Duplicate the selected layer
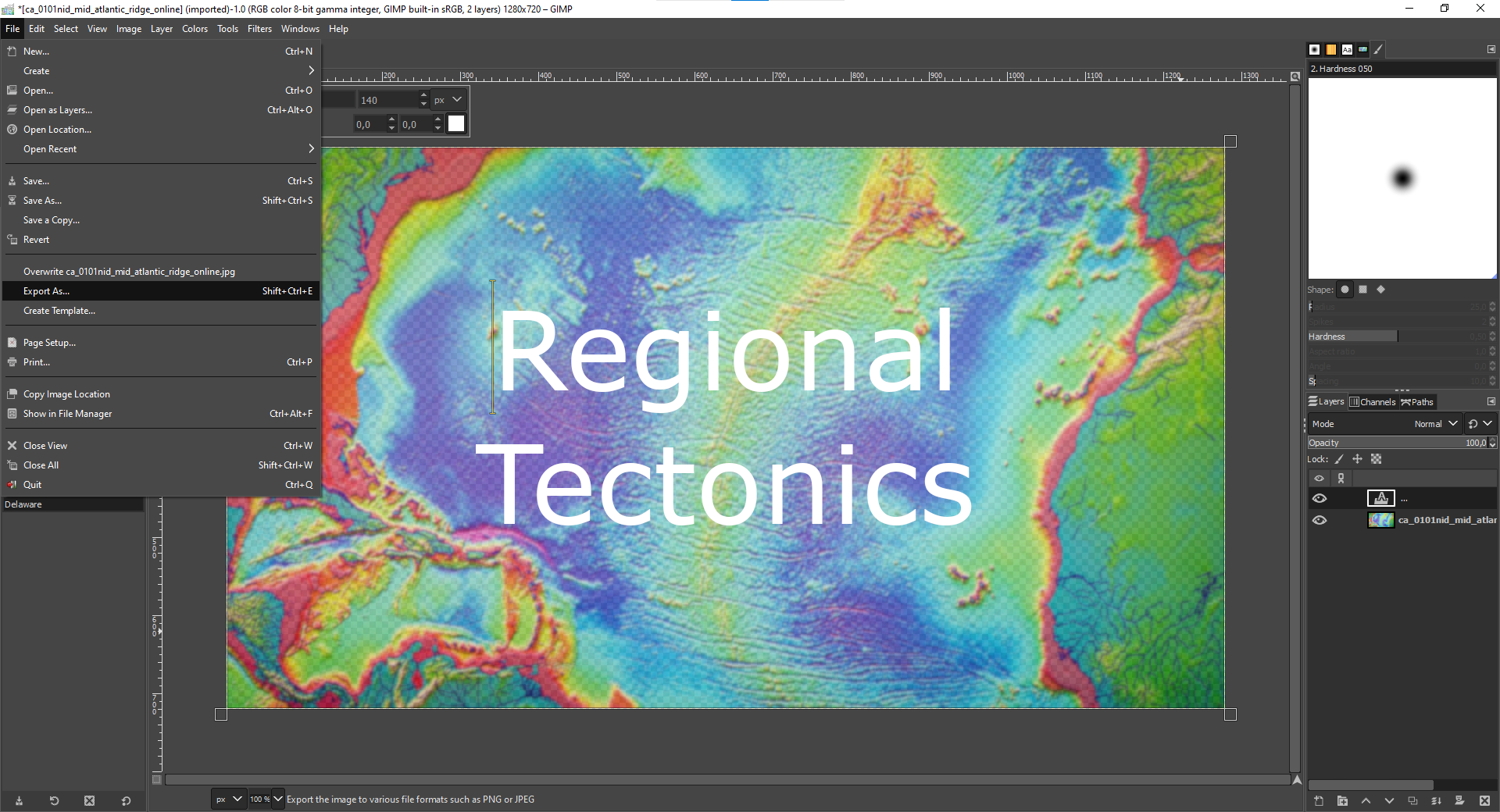The width and height of the screenshot is (1500, 812). [x=1412, y=801]
